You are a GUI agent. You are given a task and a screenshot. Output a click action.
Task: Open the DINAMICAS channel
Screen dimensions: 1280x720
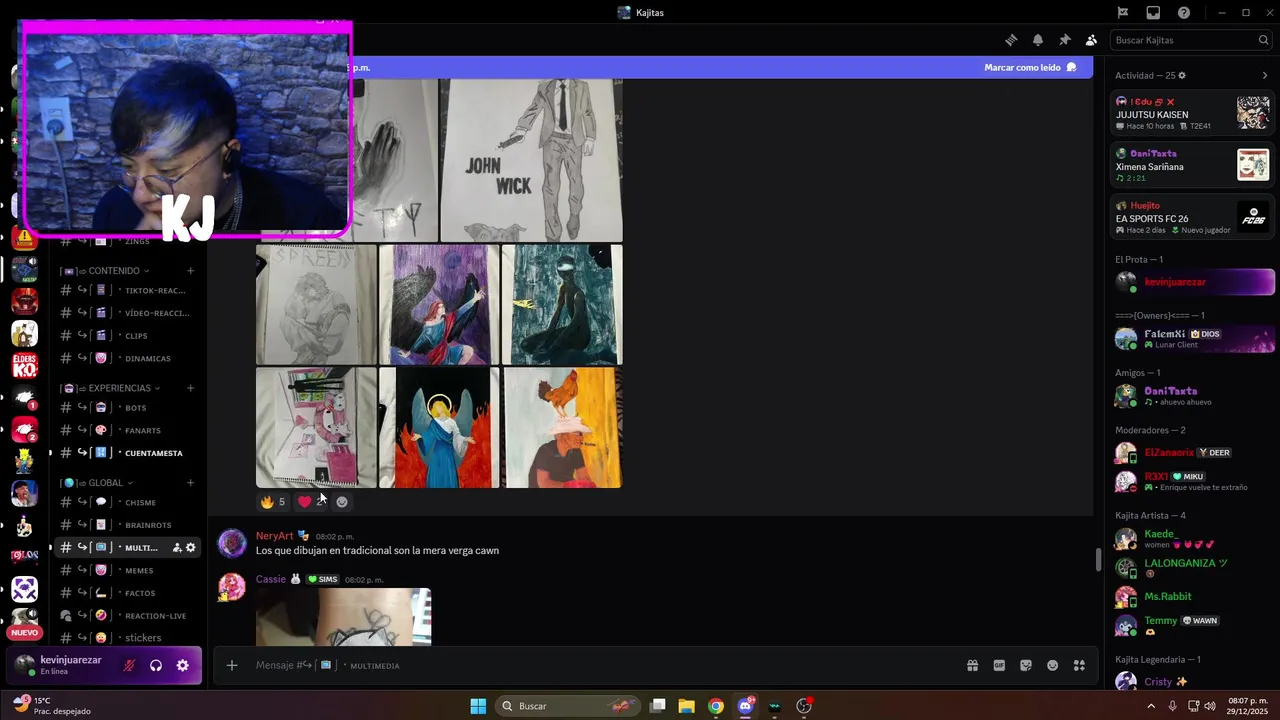point(127,358)
